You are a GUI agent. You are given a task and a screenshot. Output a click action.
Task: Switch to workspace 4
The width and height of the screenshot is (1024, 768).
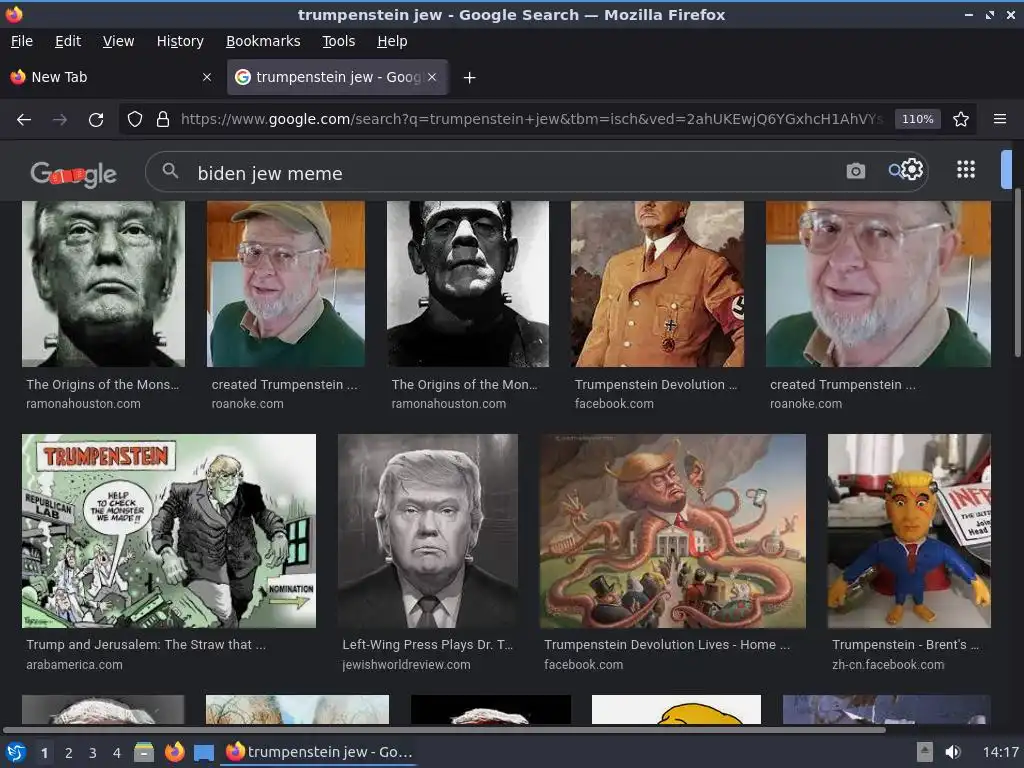point(117,753)
